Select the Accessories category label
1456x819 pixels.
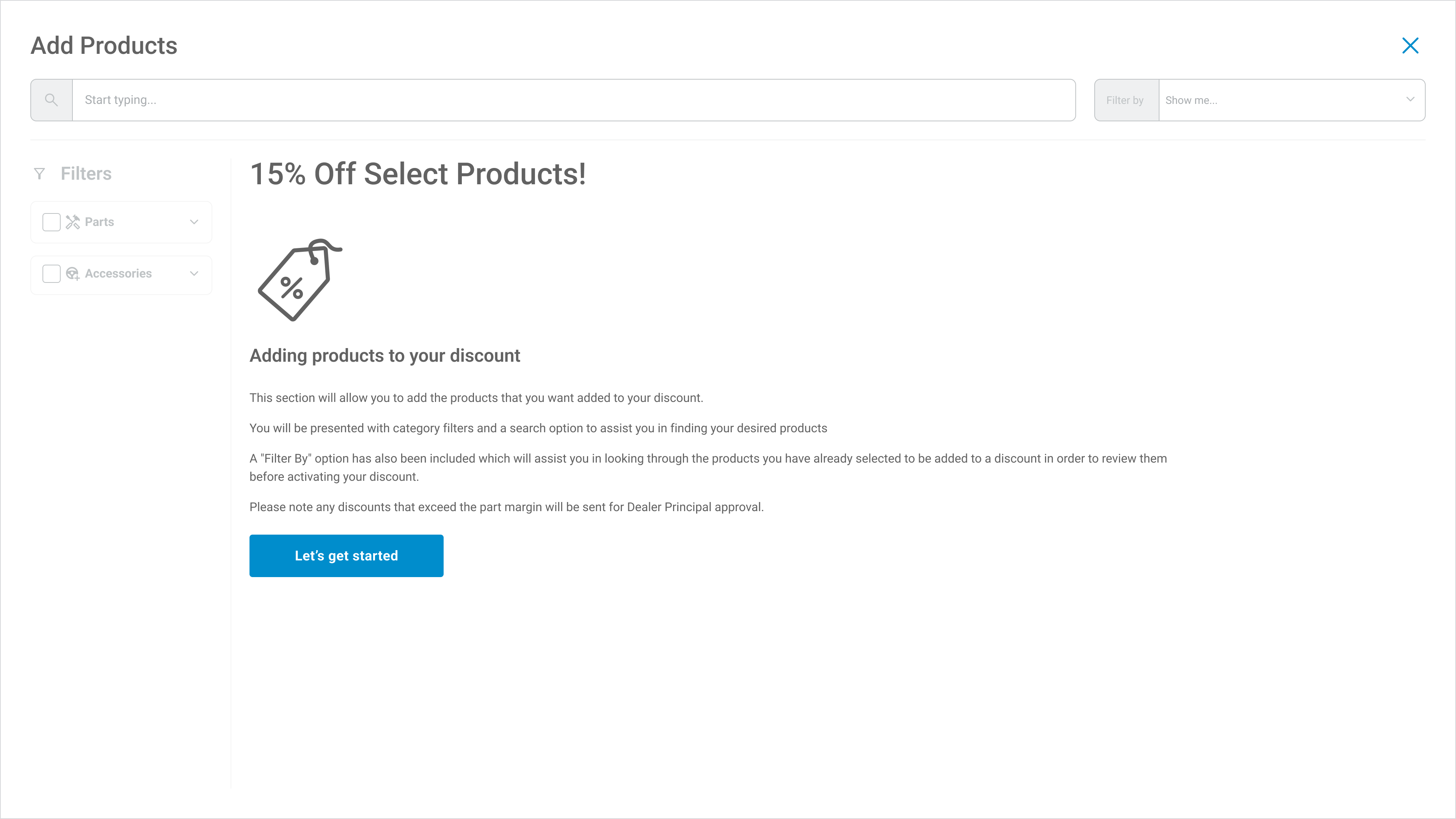coord(118,273)
